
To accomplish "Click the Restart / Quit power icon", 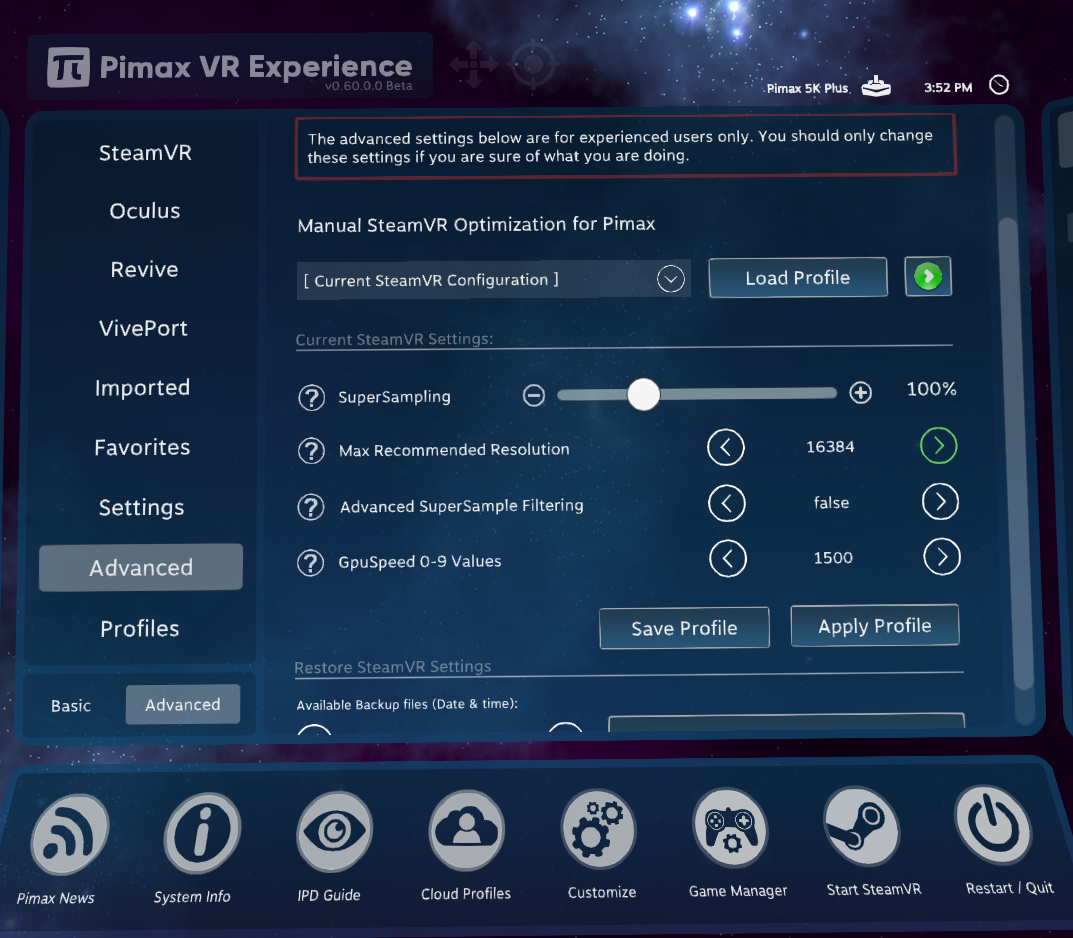I will tap(993, 824).
